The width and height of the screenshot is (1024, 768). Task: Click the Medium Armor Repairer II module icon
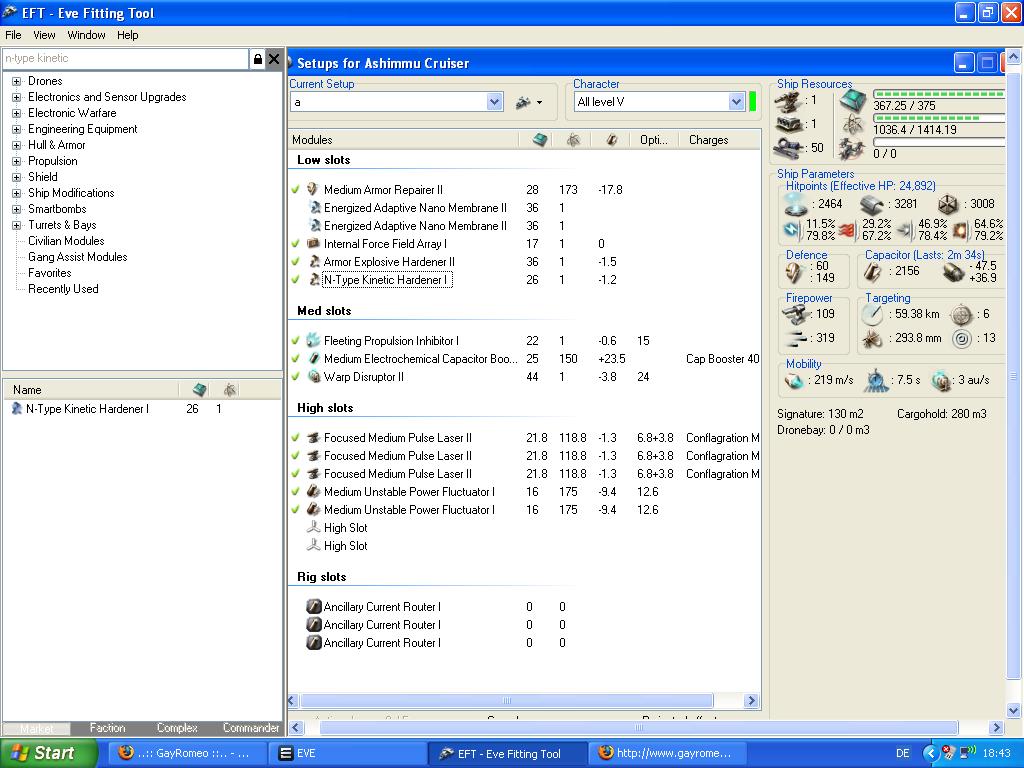(x=313, y=189)
